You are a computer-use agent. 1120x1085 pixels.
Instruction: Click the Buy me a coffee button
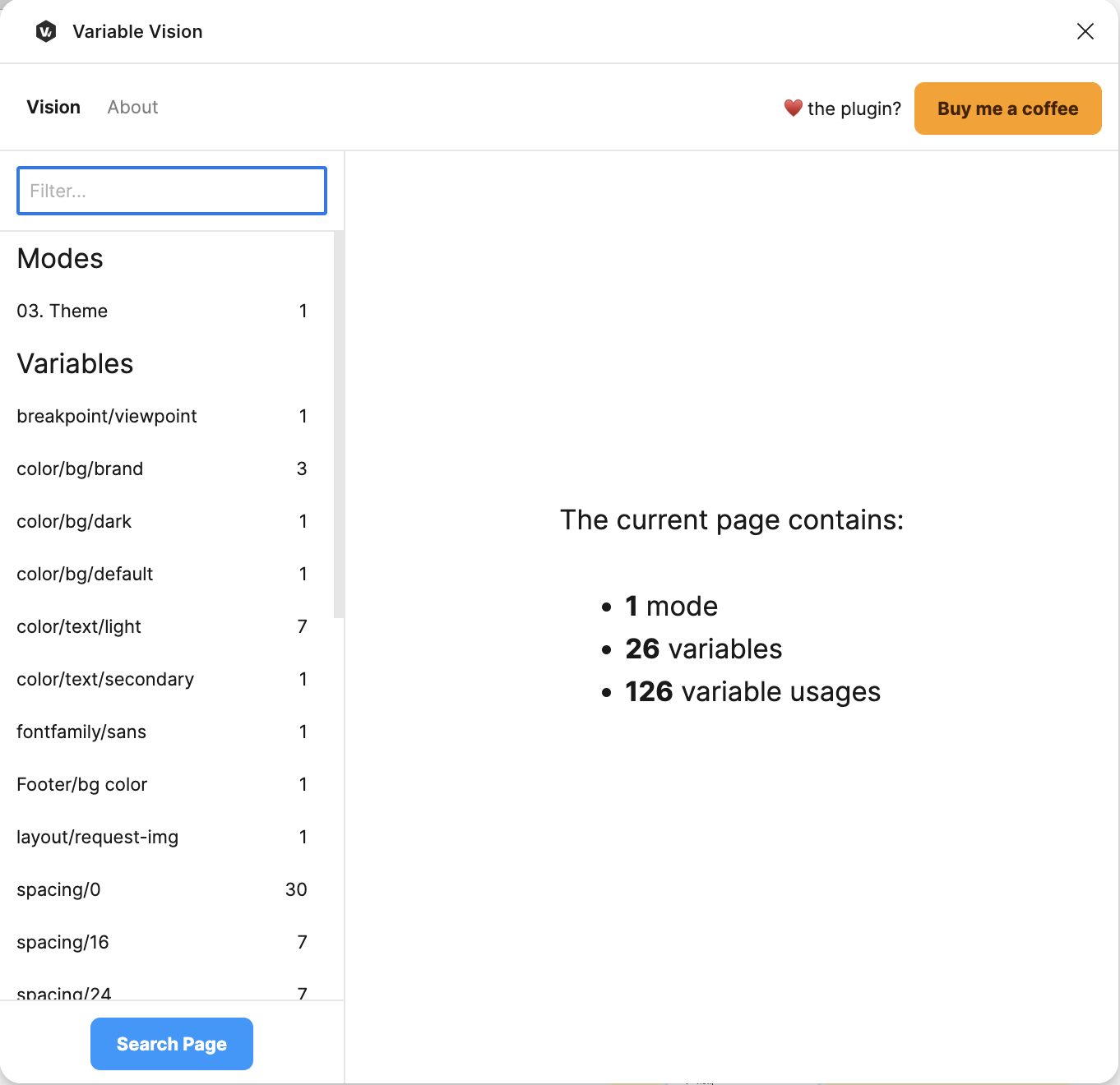(x=1008, y=108)
